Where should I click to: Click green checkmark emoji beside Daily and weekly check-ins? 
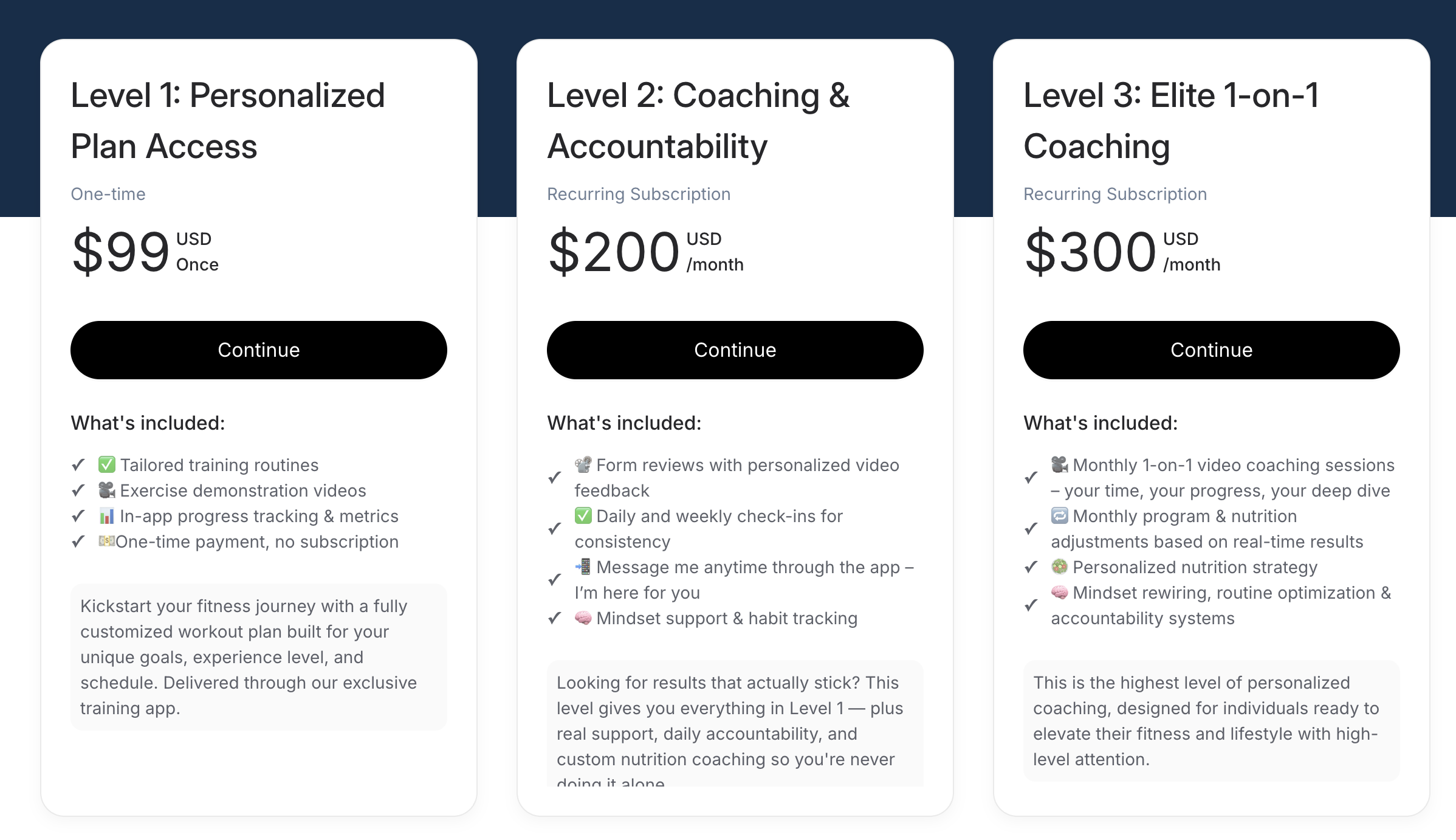(583, 516)
